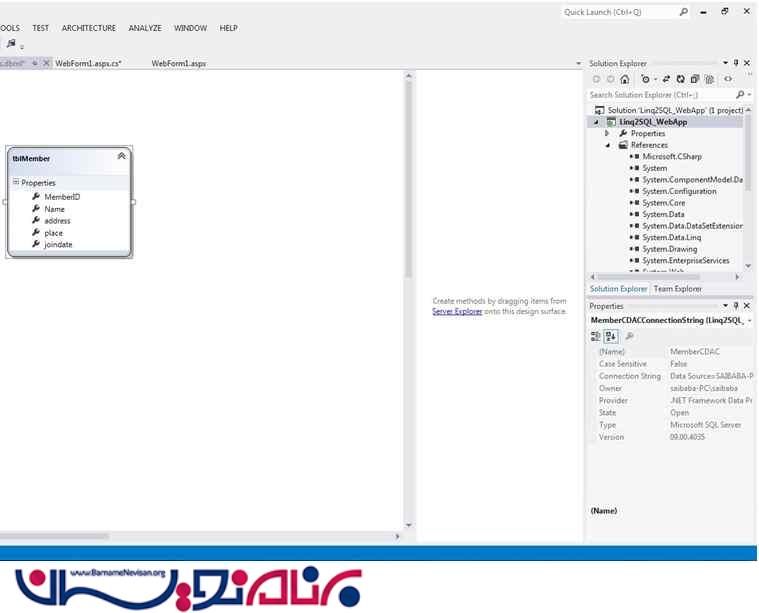Screen dimensions: 759x613
Task: Click the Home icon in Solution Explorer
Action: click(x=625, y=79)
